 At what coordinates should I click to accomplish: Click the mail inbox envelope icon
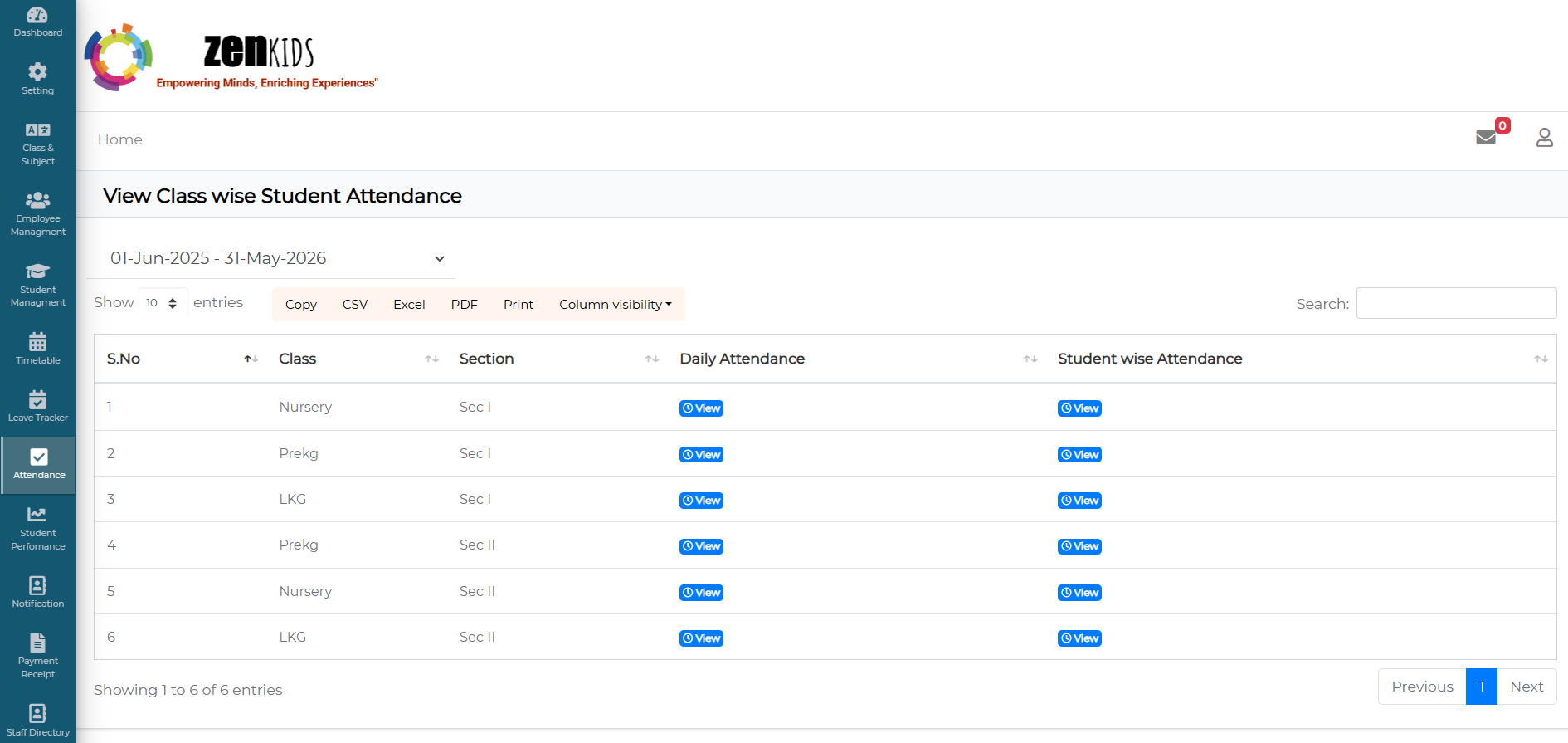pyautogui.click(x=1486, y=138)
